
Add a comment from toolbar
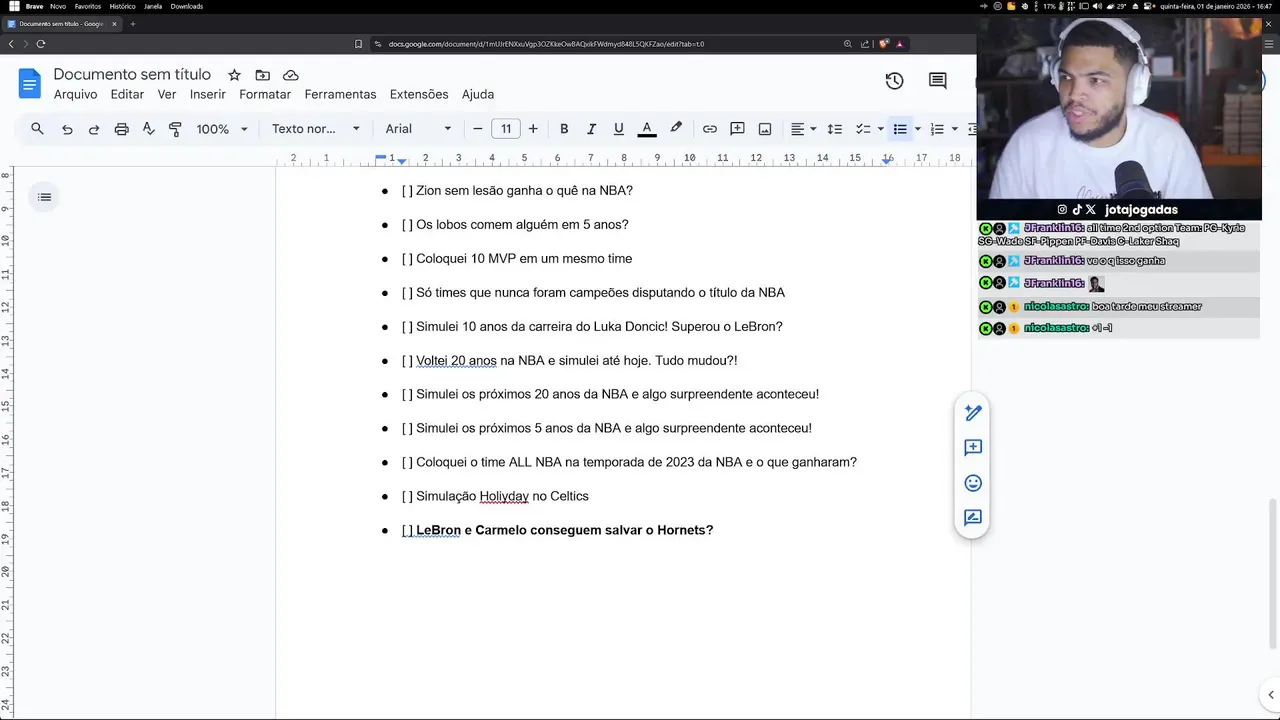click(x=737, y=129)
